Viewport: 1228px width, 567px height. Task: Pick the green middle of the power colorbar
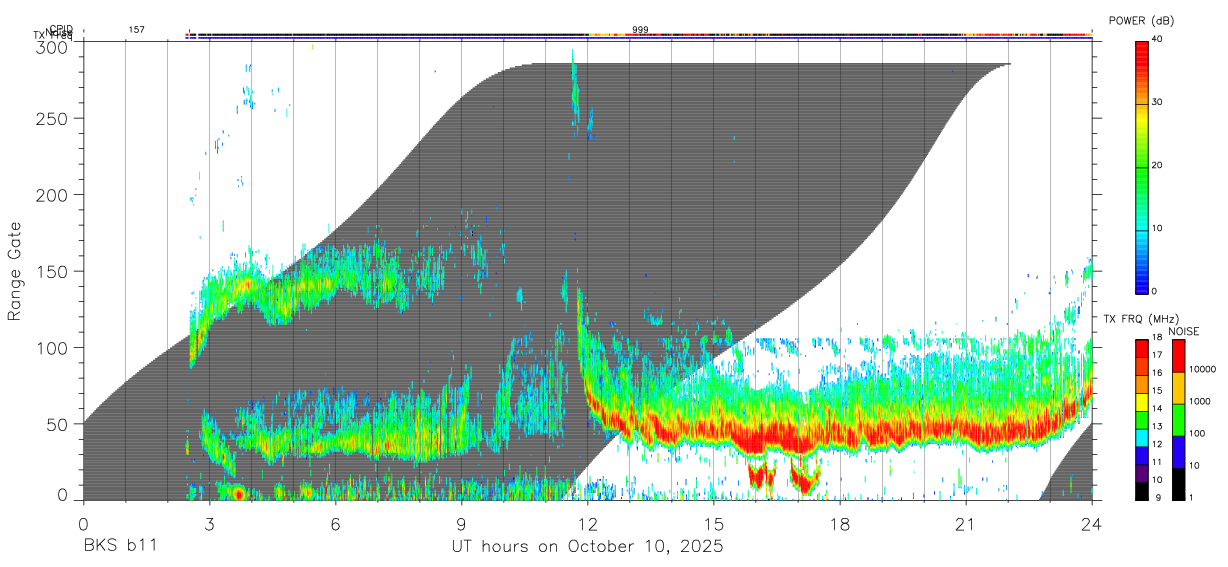pyautogui.click(x=1141, y=166)
